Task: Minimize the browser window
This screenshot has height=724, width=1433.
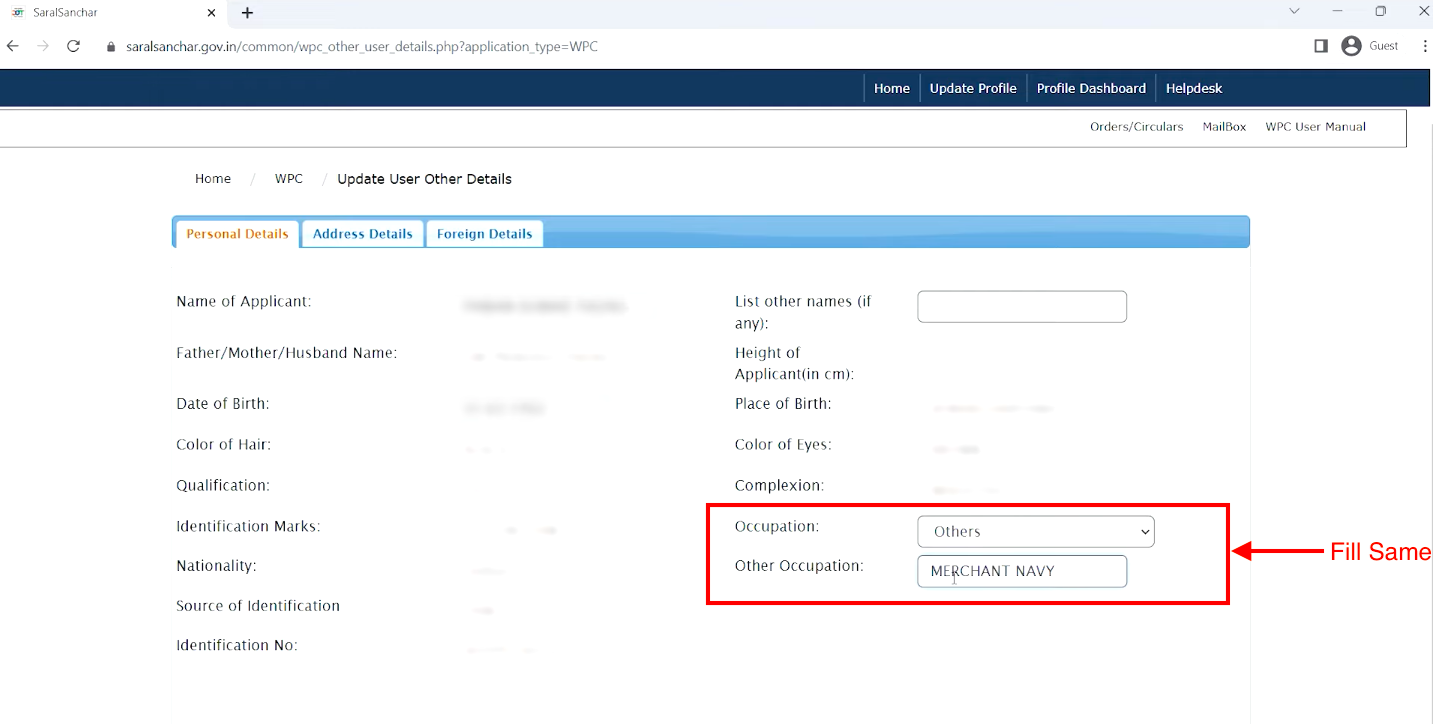Action: point(1337,12)
